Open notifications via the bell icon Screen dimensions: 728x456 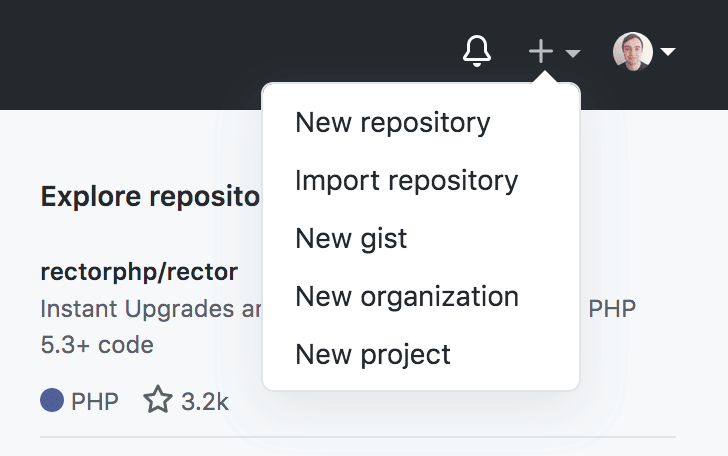[x=477, y=51]
